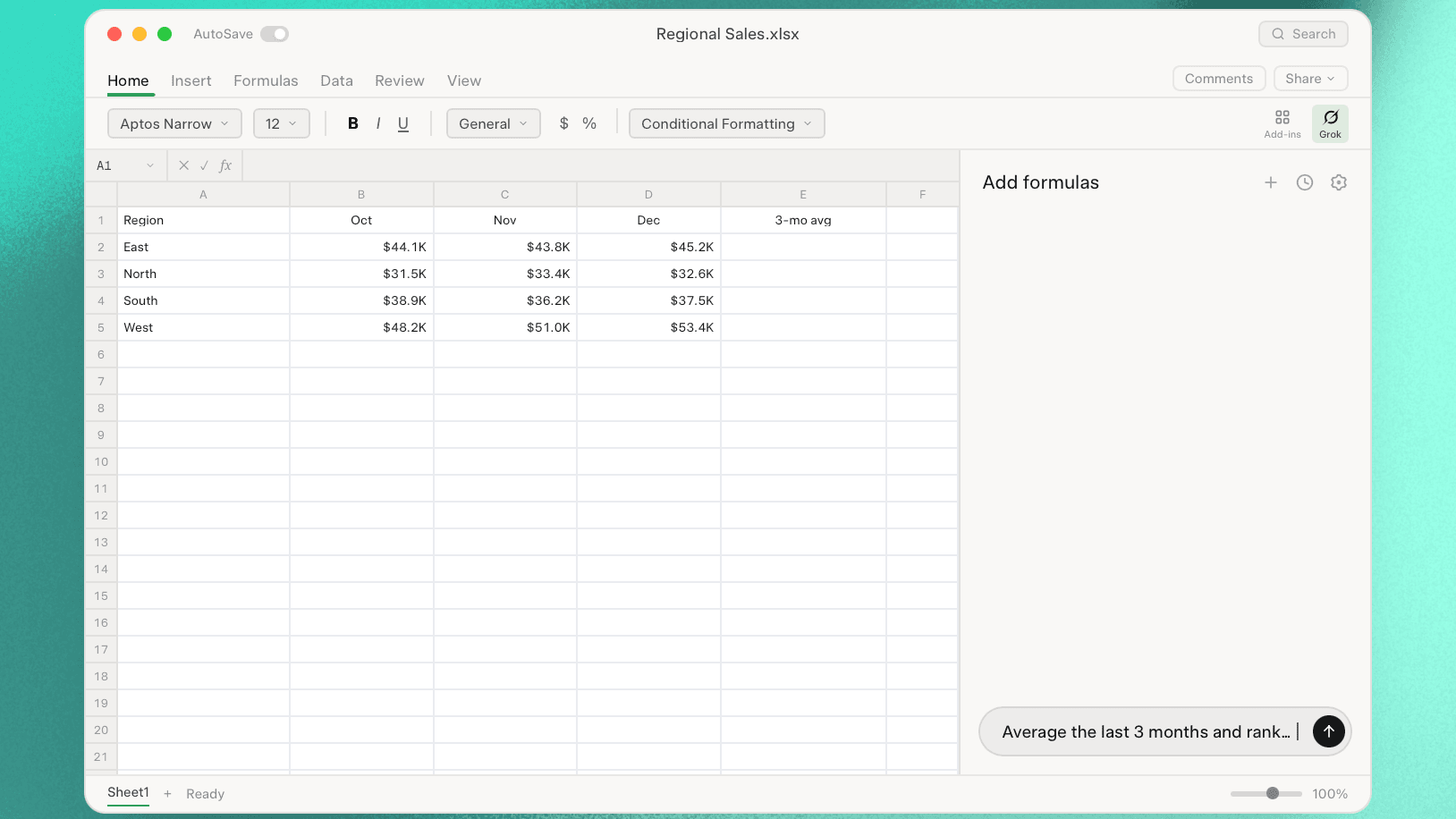Switch to the Insert tab
The image size is (1456, 819).
tap(191, 80)
